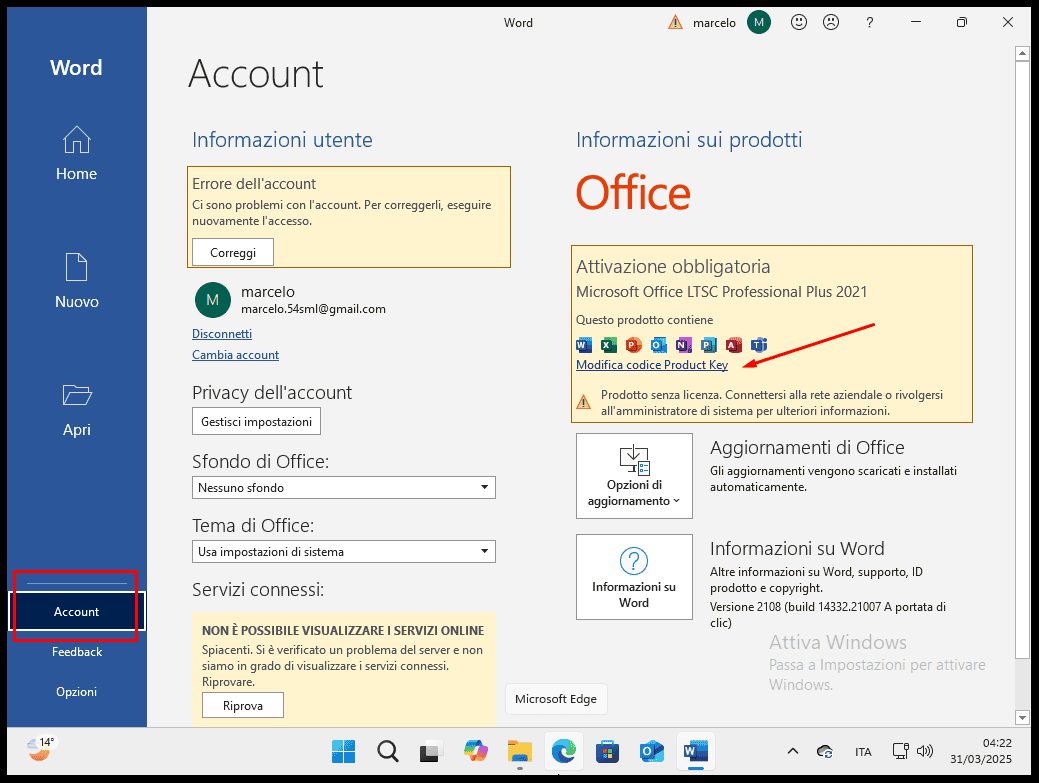Expand the Sfondo di Office dropdown
1039x783 pixels.
[x=343, y=488]
